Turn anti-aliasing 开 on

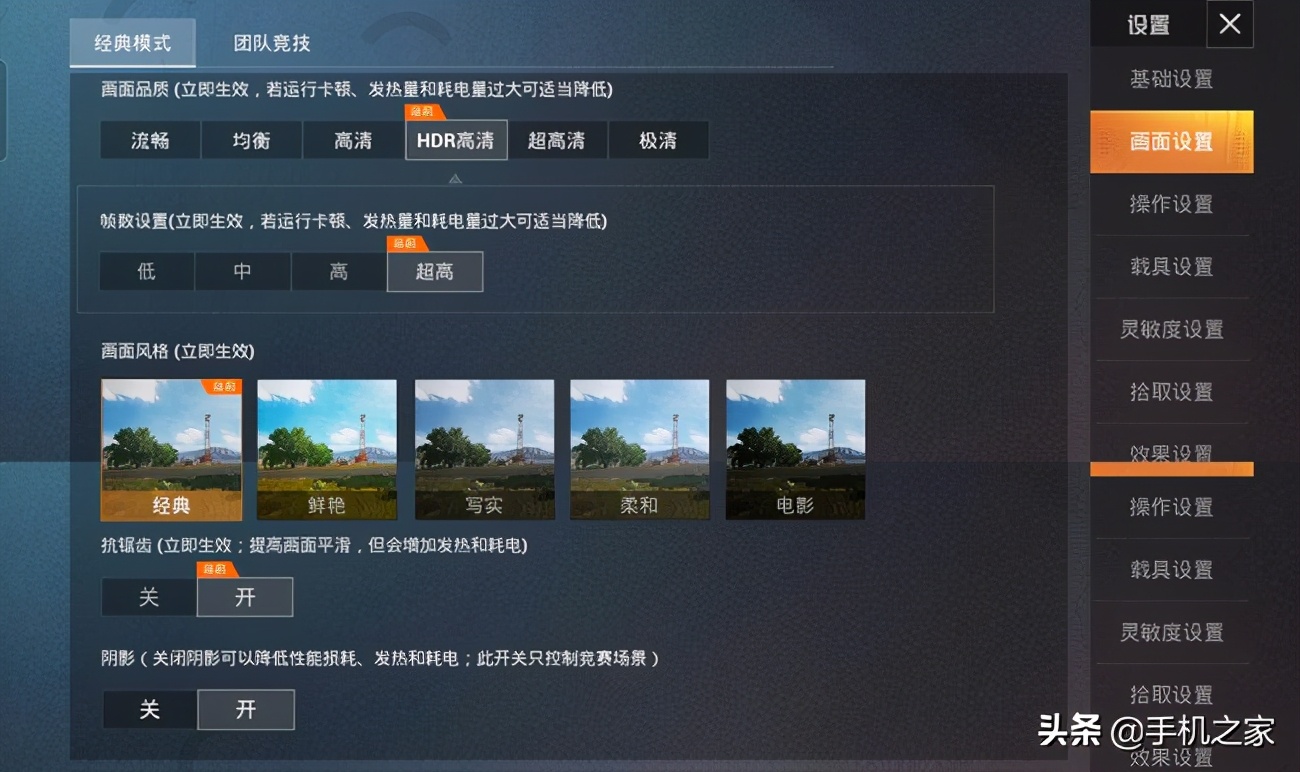point(245,597)
